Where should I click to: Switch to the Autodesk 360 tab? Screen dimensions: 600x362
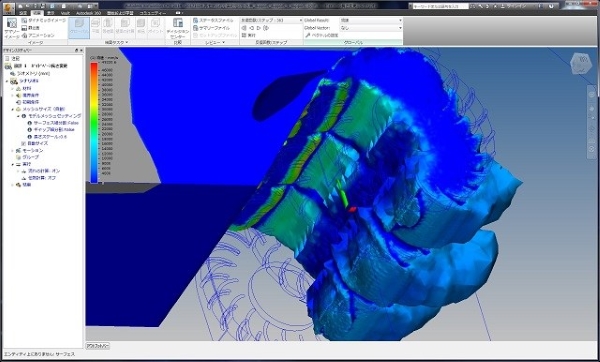pos(88,13)
